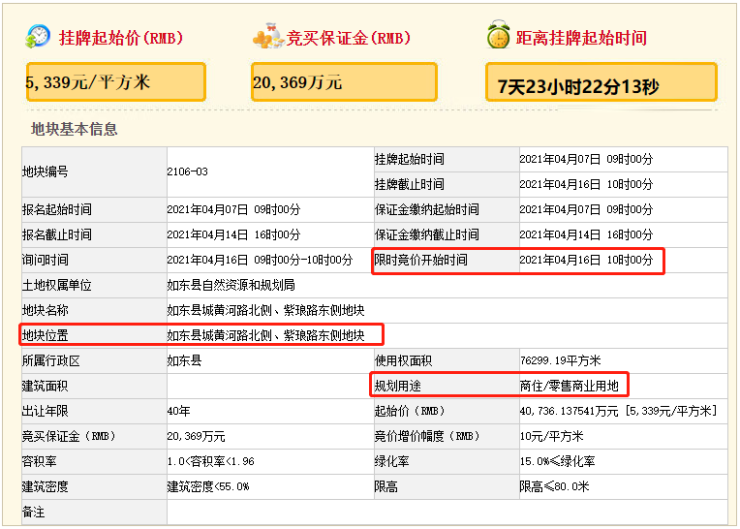Click the 挂牌截止时间 label

pyautogui.click(x=409, y=184)
